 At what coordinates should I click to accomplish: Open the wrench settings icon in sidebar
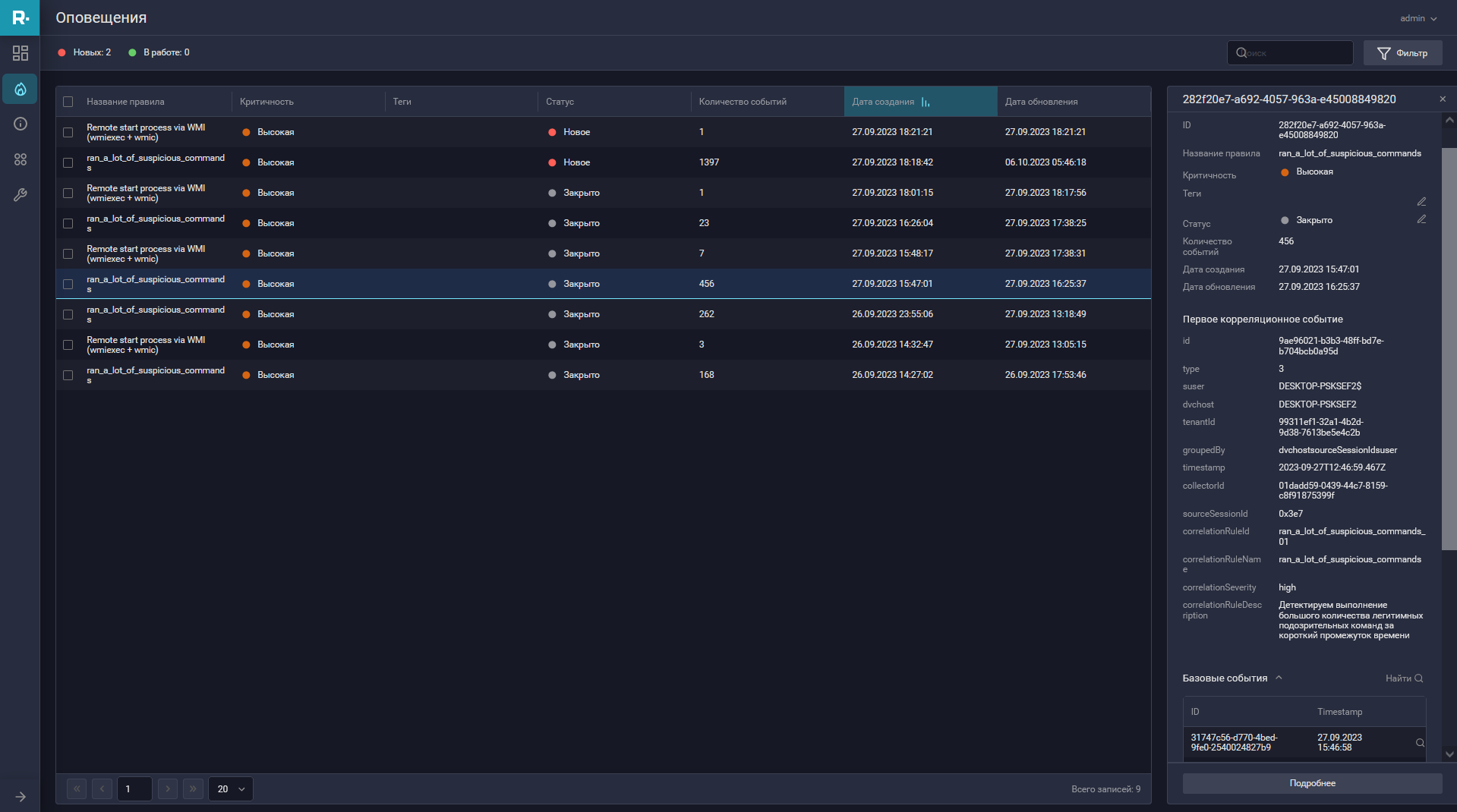click(x=20, y=195)
